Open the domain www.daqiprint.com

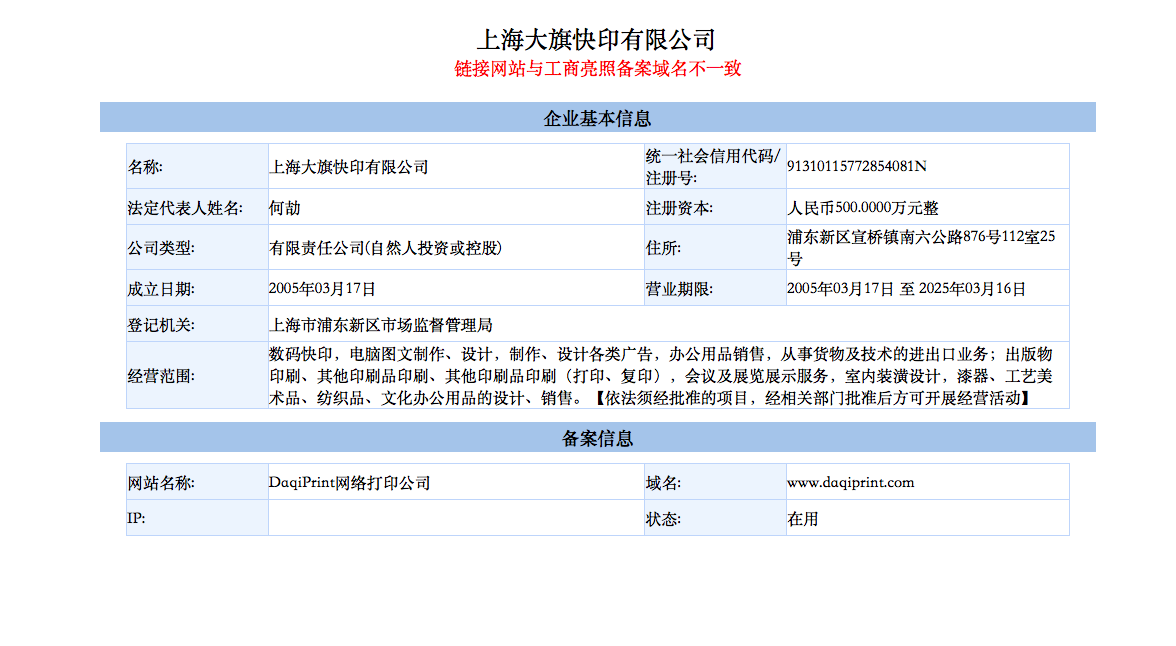click(x=850, y=482)
